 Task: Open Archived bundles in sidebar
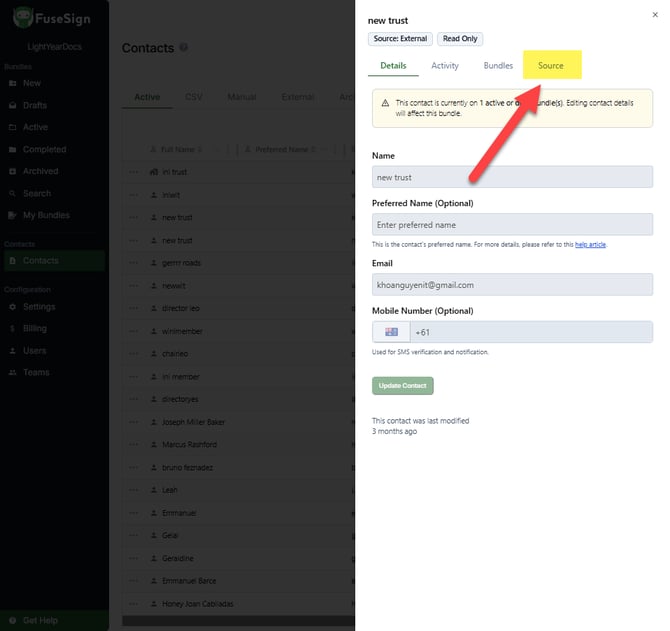point(40,171)
